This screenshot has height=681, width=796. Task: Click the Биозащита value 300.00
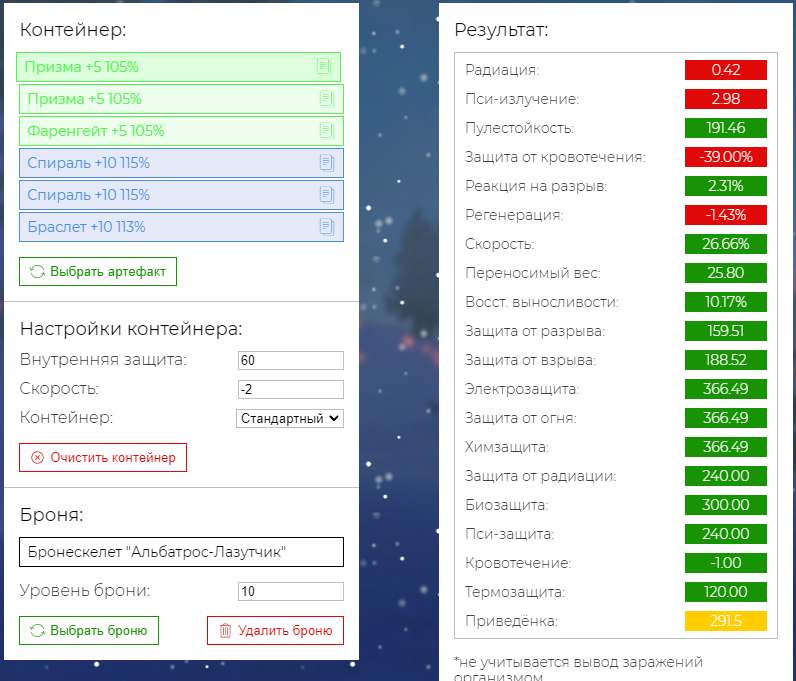(x=725, y=505)
